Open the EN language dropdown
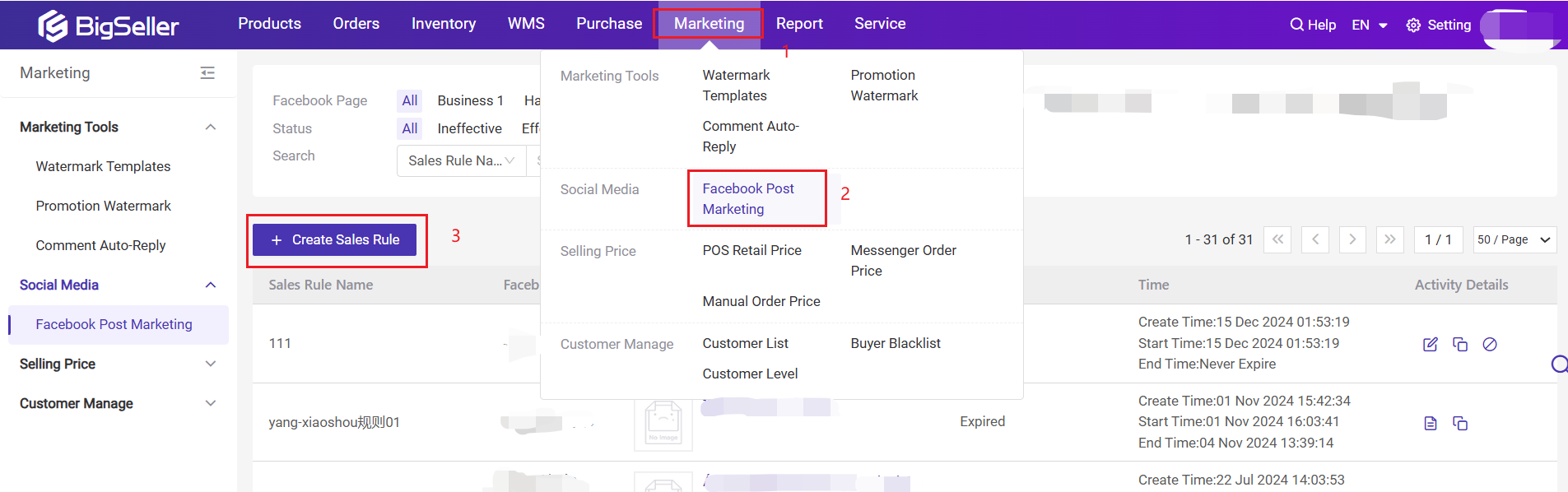Image resolution: width=1568 pixels, height=492 pixels. (1370, 25)
